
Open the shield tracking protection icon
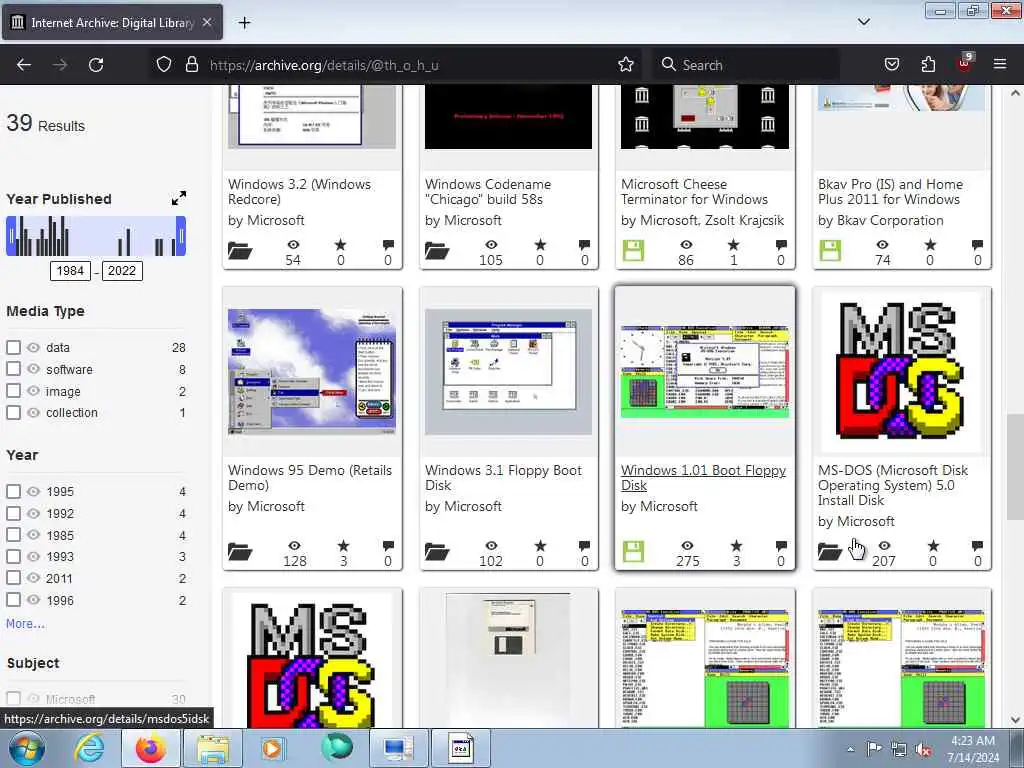click(x=164, y=65)
